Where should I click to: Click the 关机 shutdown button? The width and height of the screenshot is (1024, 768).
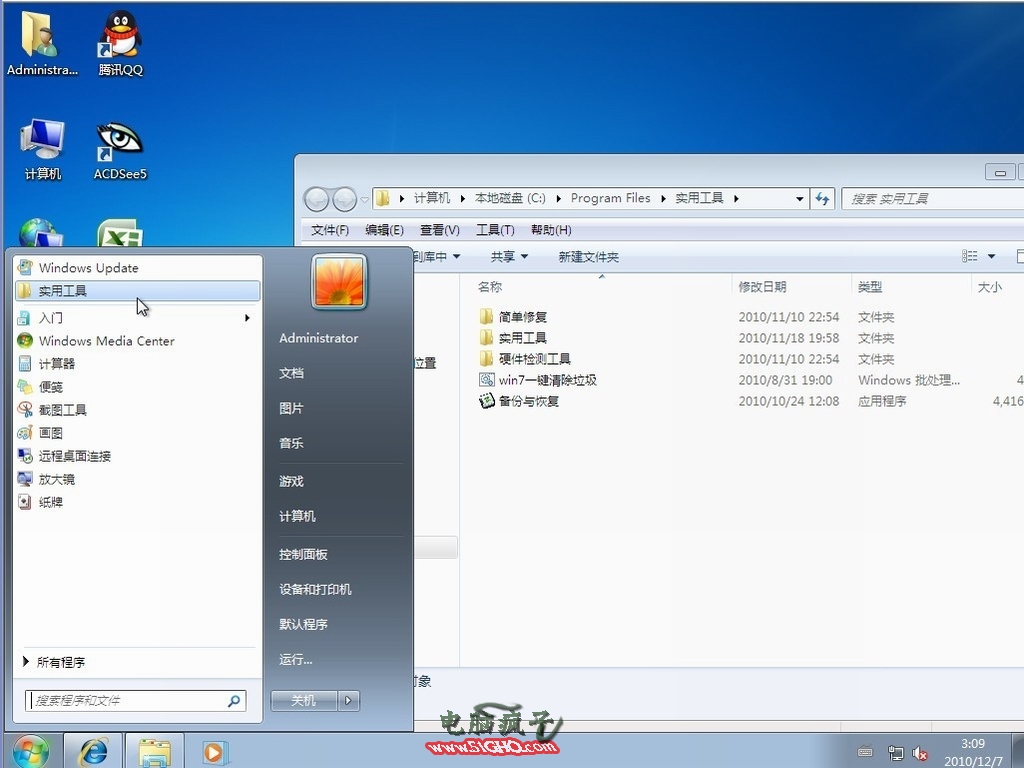point(303,701)
